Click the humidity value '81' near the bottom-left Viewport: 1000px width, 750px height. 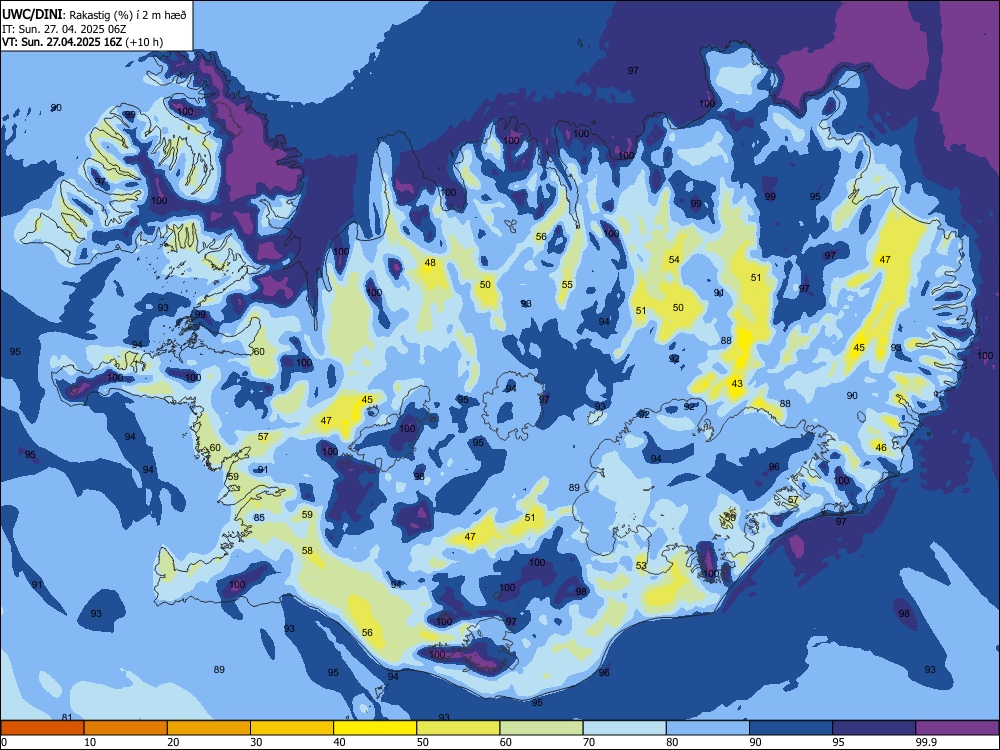(x=67, y=717)
